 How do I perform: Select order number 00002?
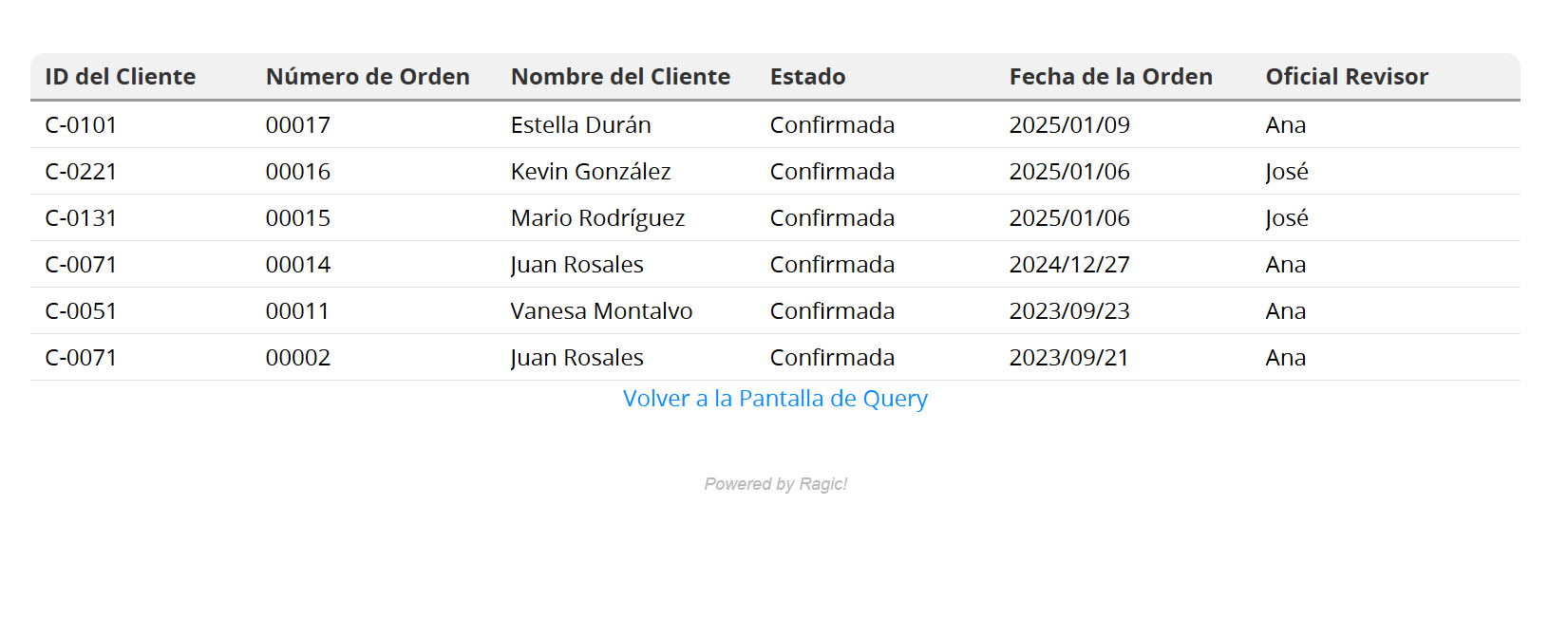pyautogui.click(x=298, y=358)
